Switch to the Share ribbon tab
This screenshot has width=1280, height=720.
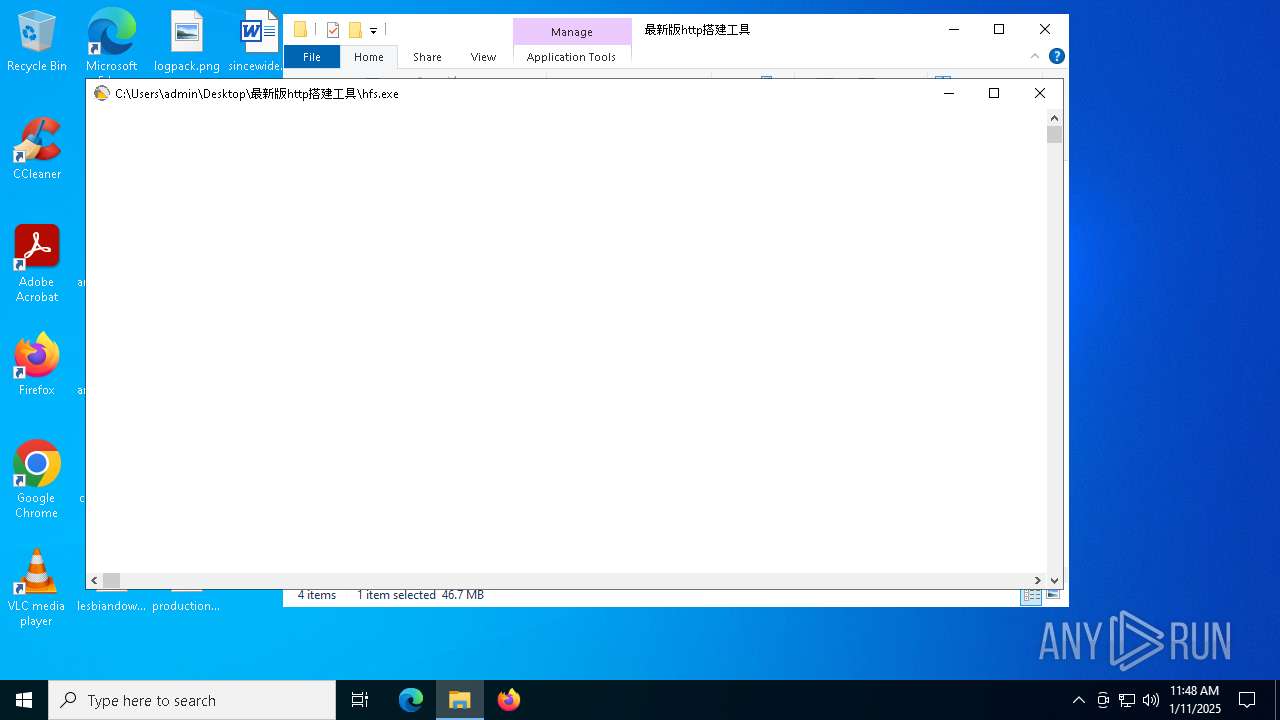[427, 57]
